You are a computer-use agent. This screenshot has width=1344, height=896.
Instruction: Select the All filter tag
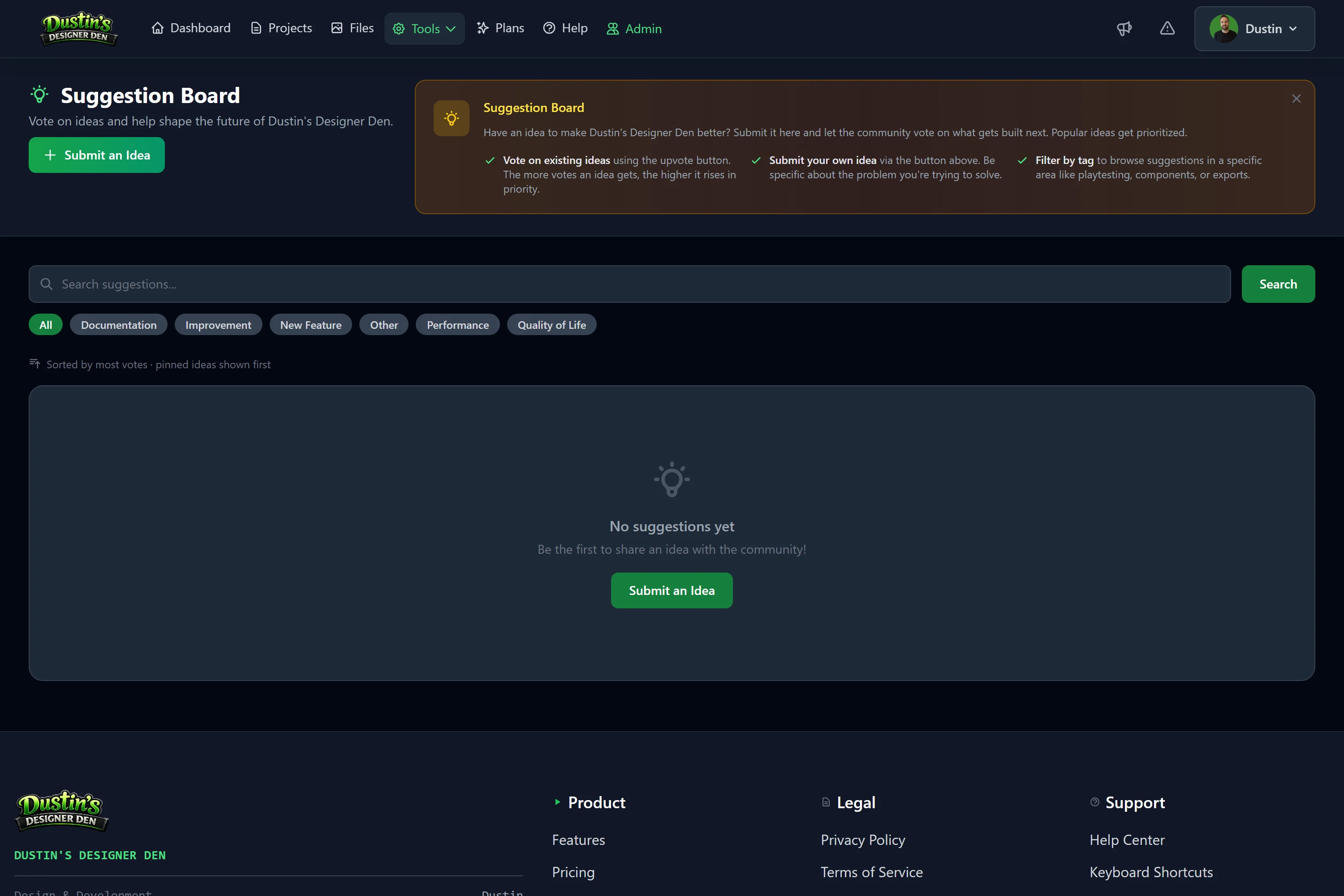pyautogui.click(x=46, y=324)
